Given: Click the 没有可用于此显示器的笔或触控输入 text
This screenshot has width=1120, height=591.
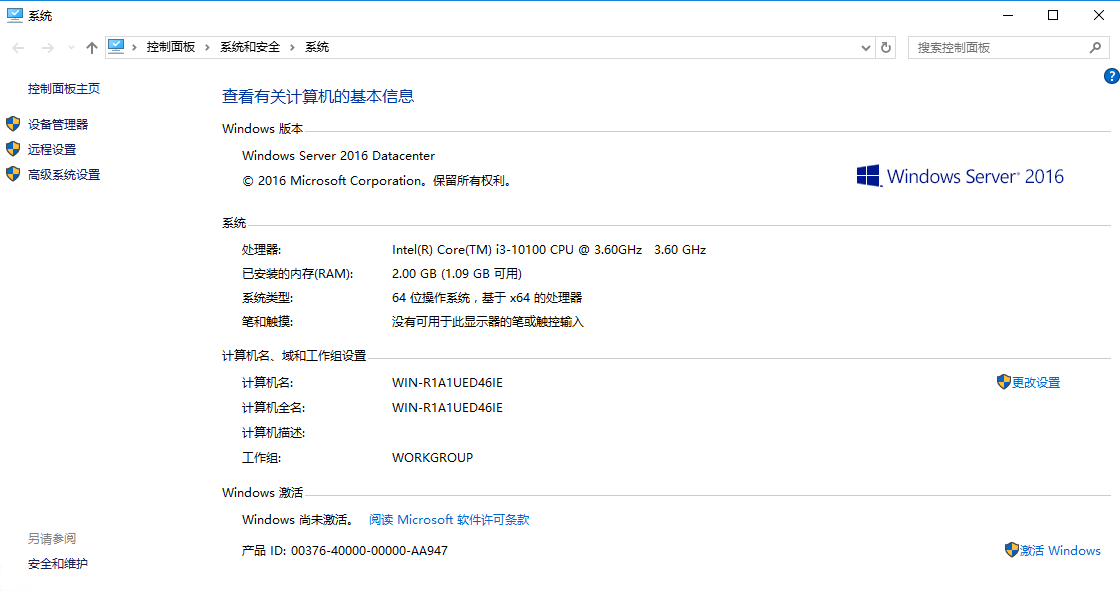Looking at the screenshot, I should coord(488,322).
